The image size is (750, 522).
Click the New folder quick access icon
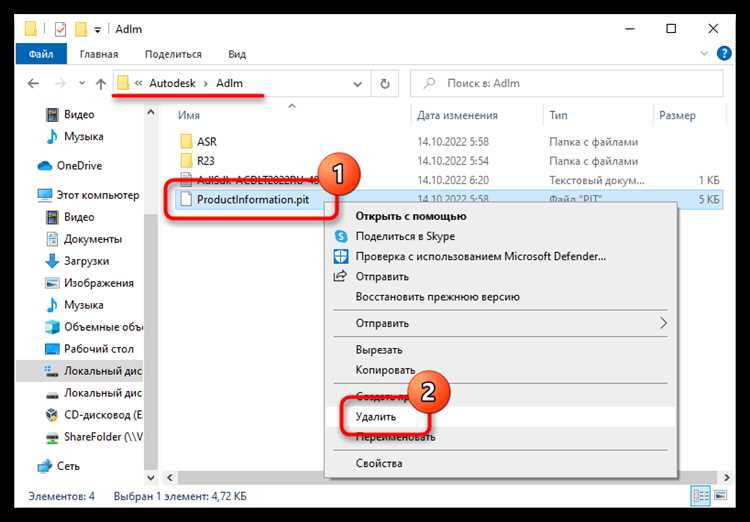click(x=81, y=29)
